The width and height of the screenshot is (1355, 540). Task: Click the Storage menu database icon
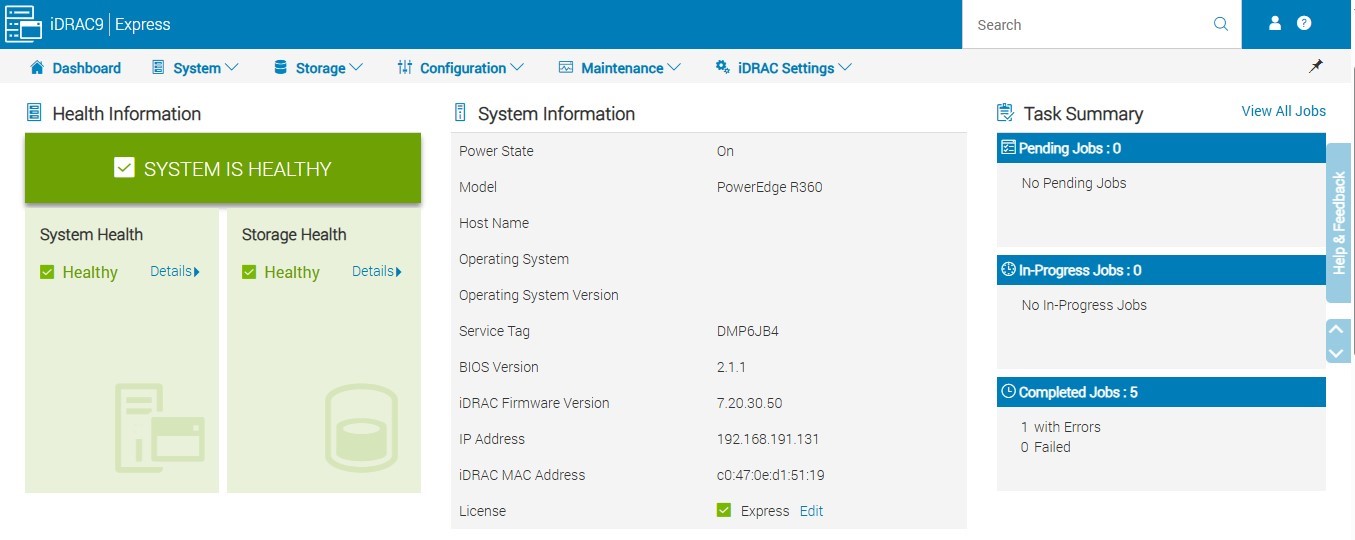tap(280, 67)
